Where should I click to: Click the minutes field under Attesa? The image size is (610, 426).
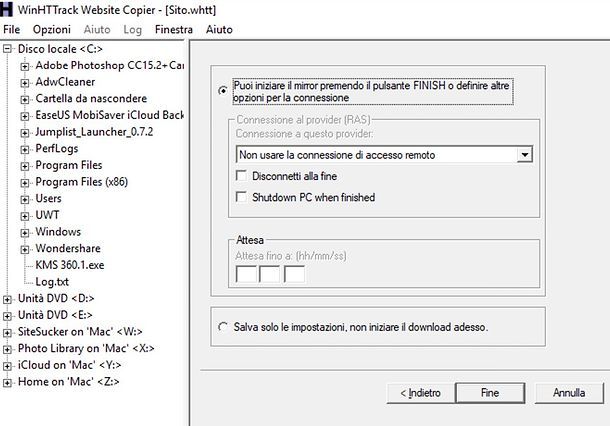pyautogui.click(x=270, y=274)
